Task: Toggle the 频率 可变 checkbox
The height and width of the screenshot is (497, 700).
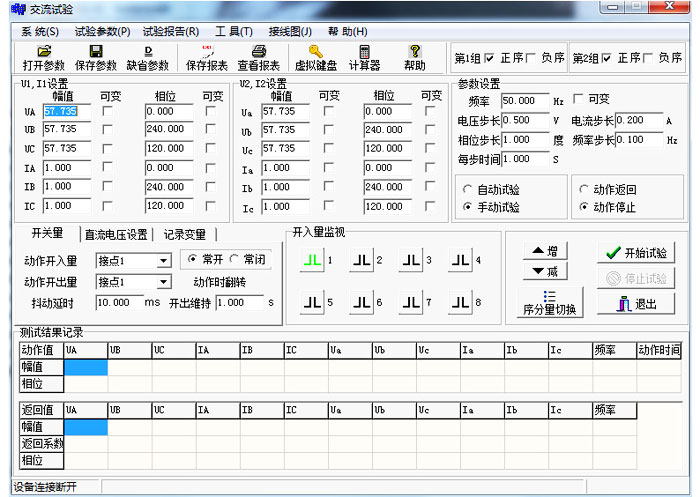Action: [x=578, y=100]
